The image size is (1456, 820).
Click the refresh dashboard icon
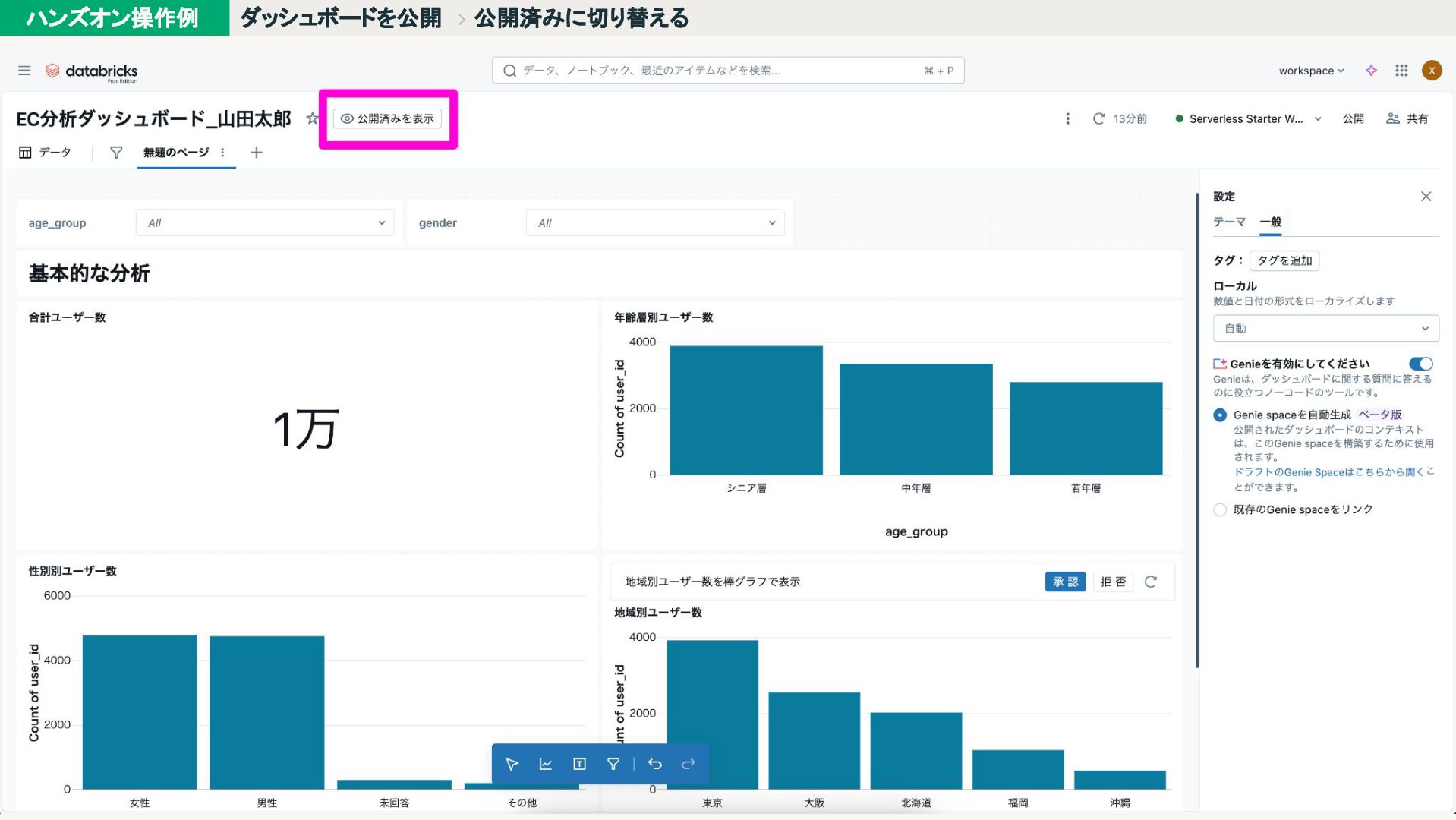1098,118
